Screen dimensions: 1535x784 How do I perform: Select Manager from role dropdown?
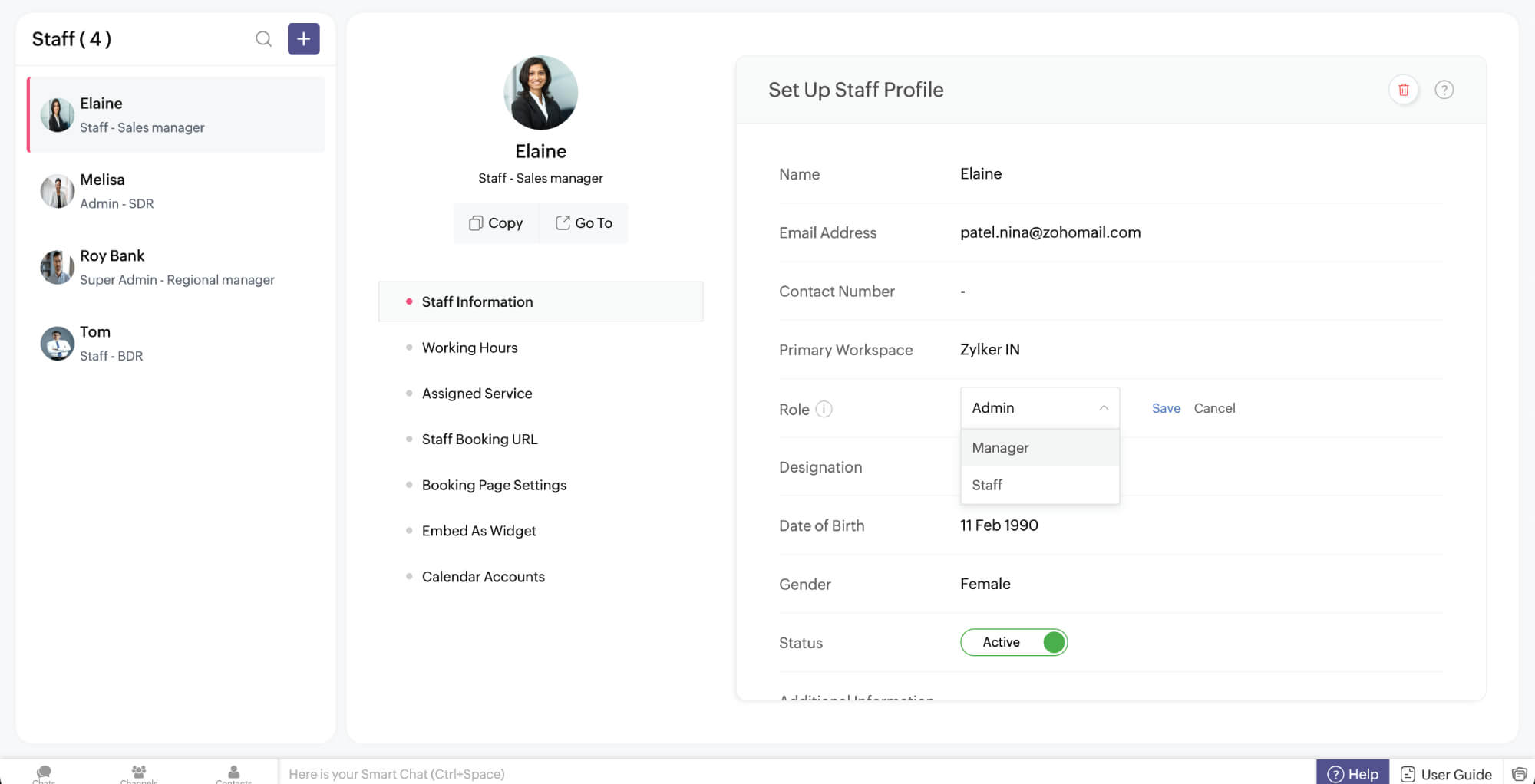(1000, 448)
